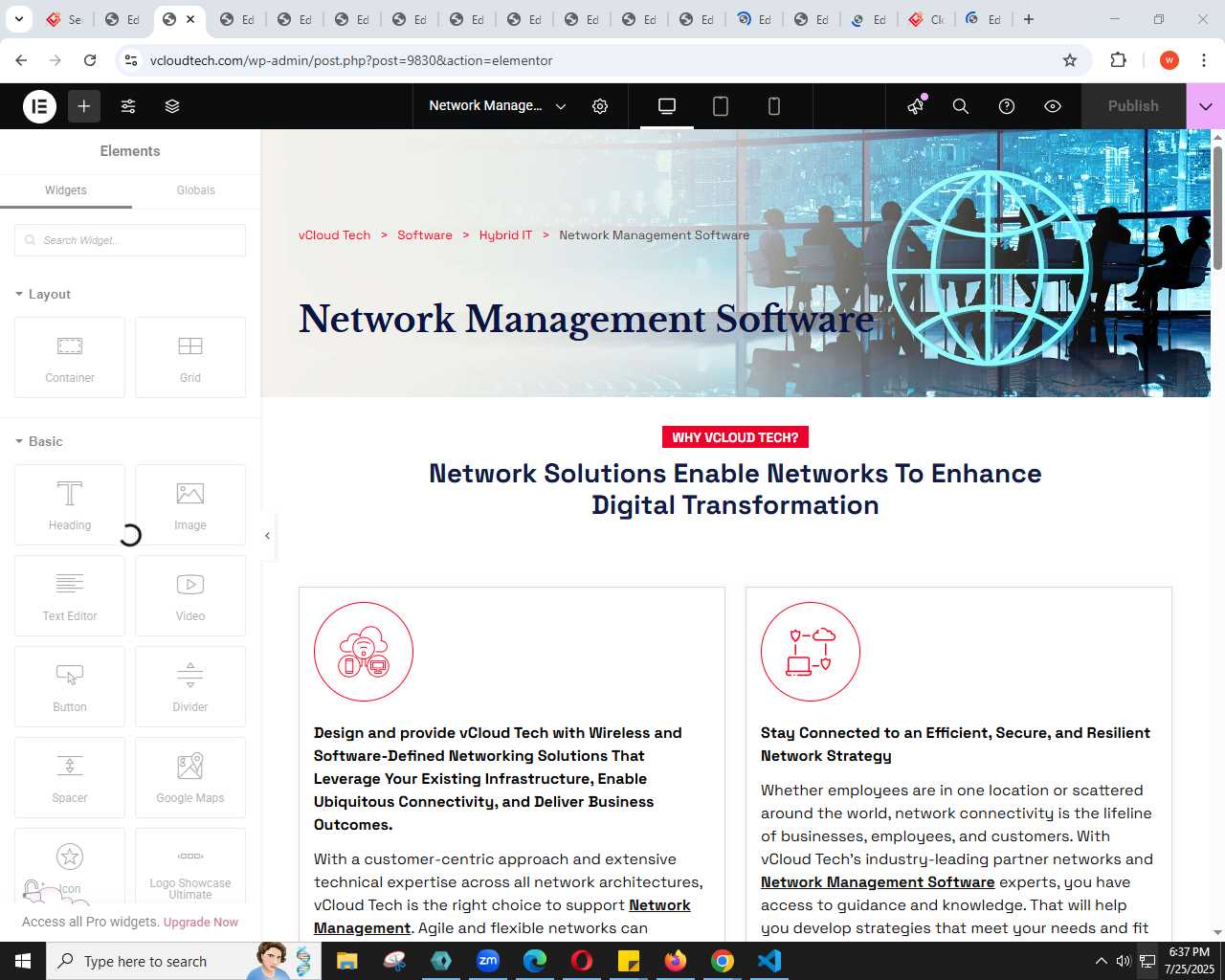This screenshot has width=1225, height=980.
Task: Open the Chrome profile avatar
Action: click(1169, 60)
